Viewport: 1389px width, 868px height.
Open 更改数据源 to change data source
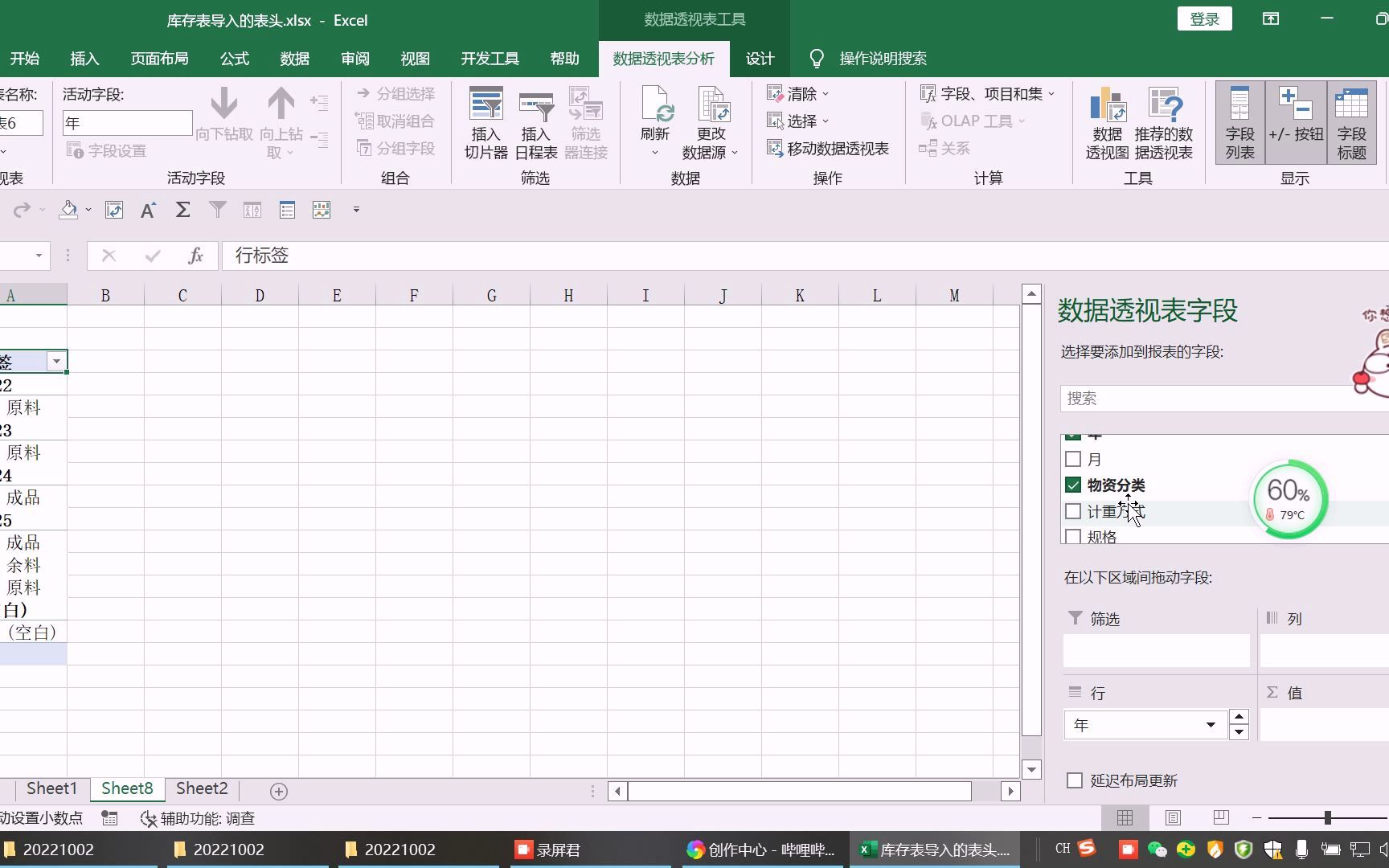tap(710, 122)
